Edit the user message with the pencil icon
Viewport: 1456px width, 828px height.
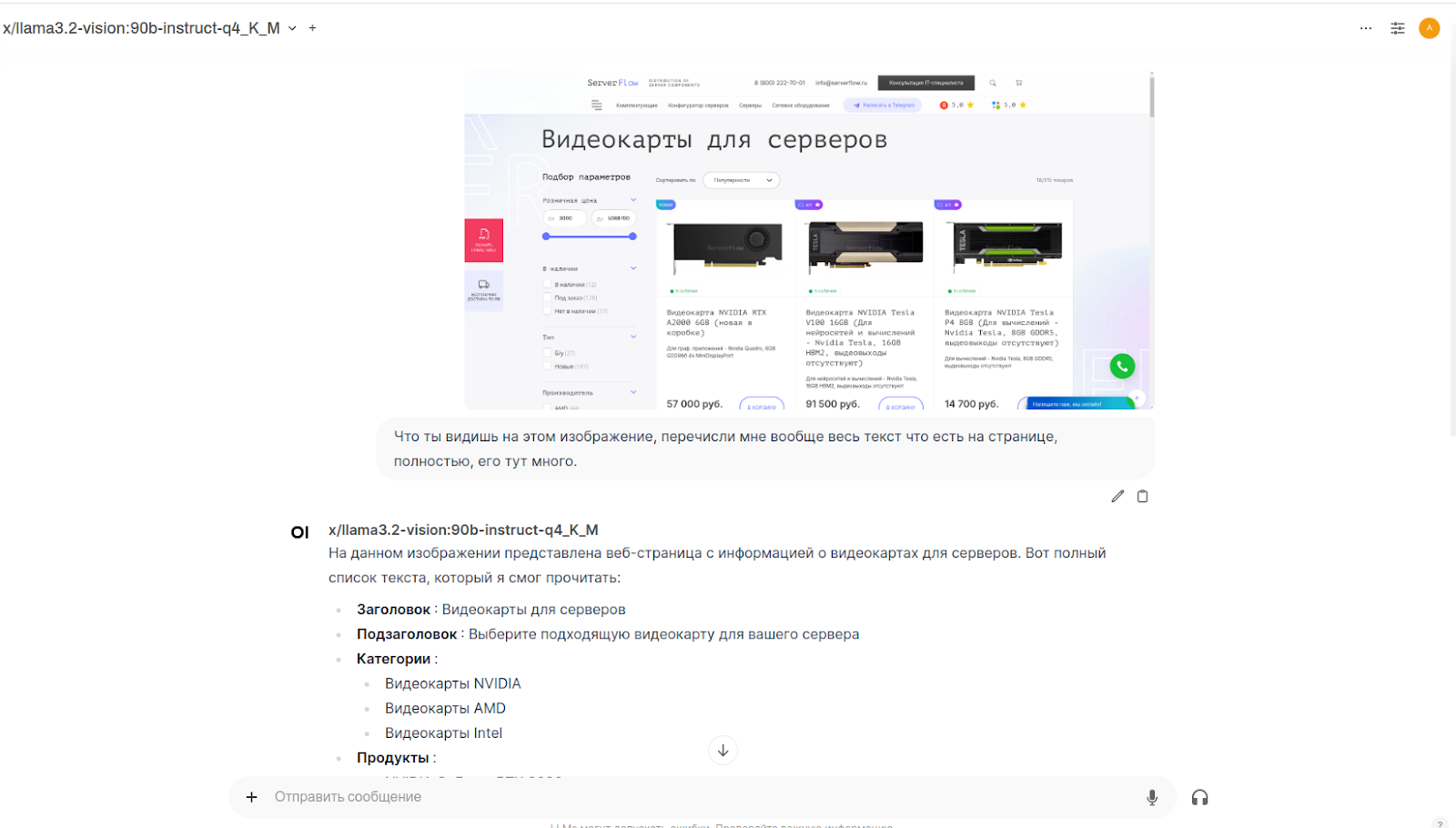[x=1117, y=496]
